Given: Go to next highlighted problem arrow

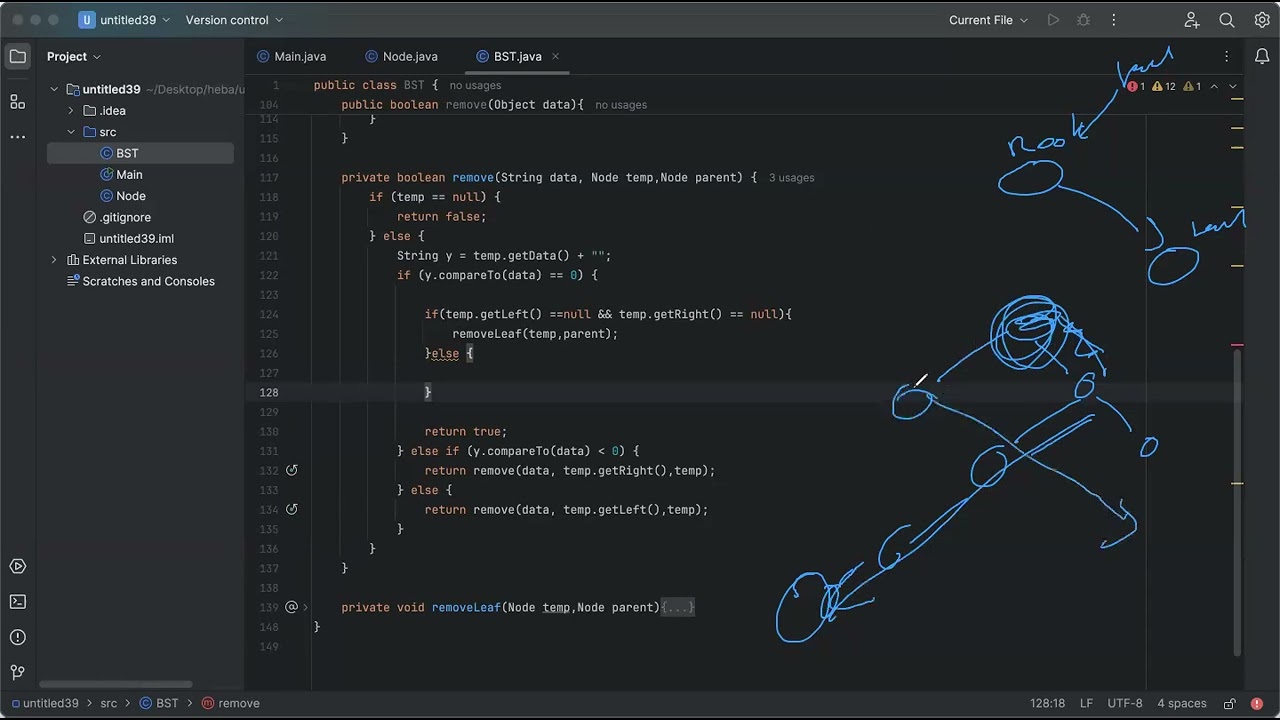Looking at the screenshot, I should point(1233,87).
